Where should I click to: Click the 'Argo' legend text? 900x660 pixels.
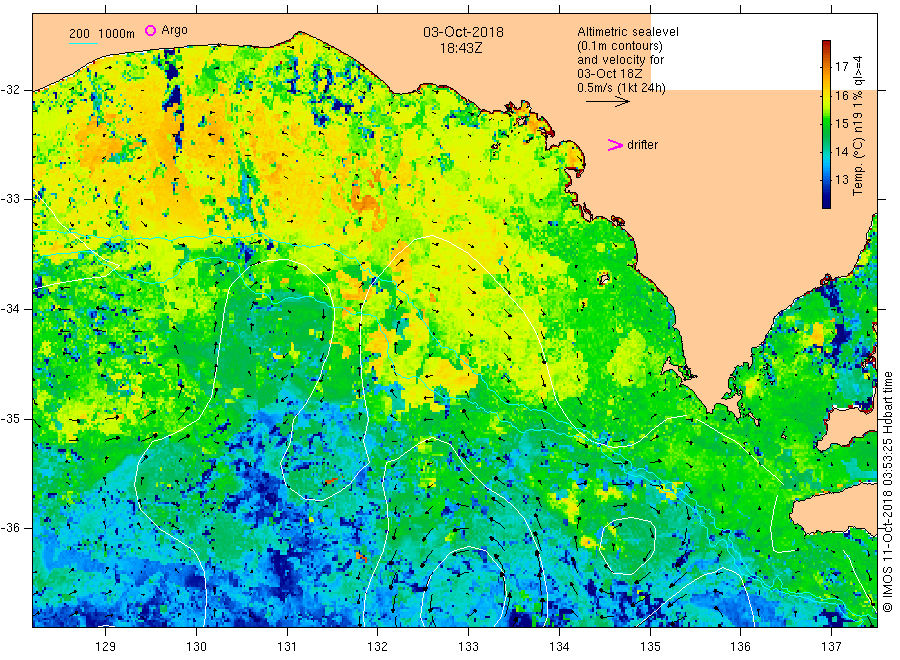[174, 30]
